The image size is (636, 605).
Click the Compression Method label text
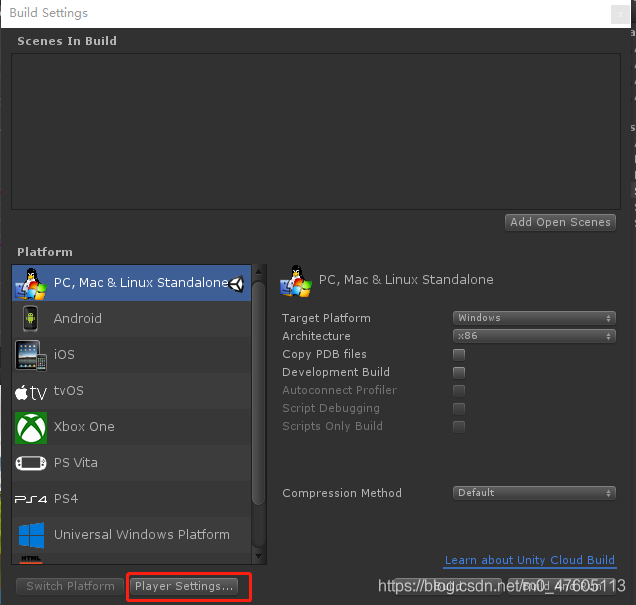[342, 493]
